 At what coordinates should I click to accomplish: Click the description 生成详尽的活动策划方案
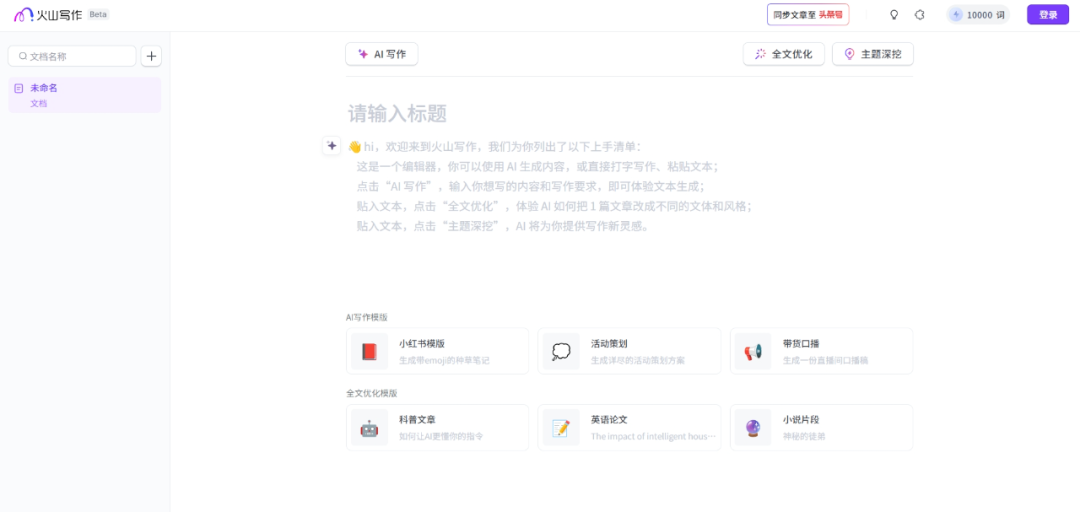(638, 360)
